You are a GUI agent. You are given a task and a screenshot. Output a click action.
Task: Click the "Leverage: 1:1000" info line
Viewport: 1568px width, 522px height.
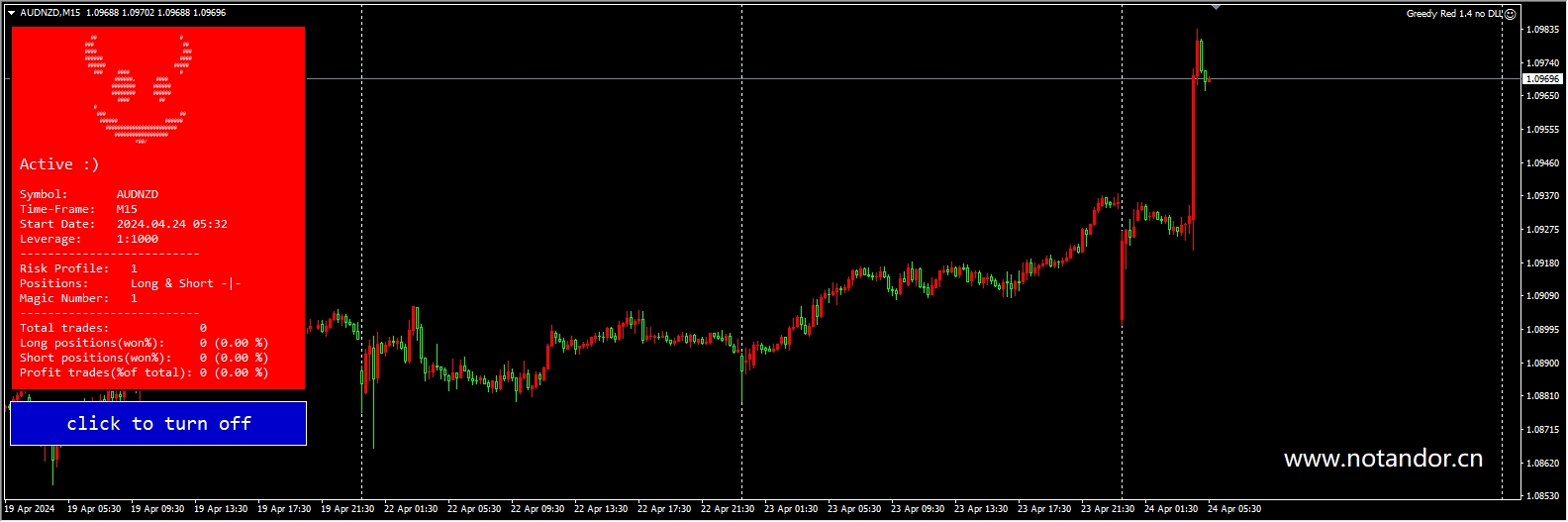[89, 239]
